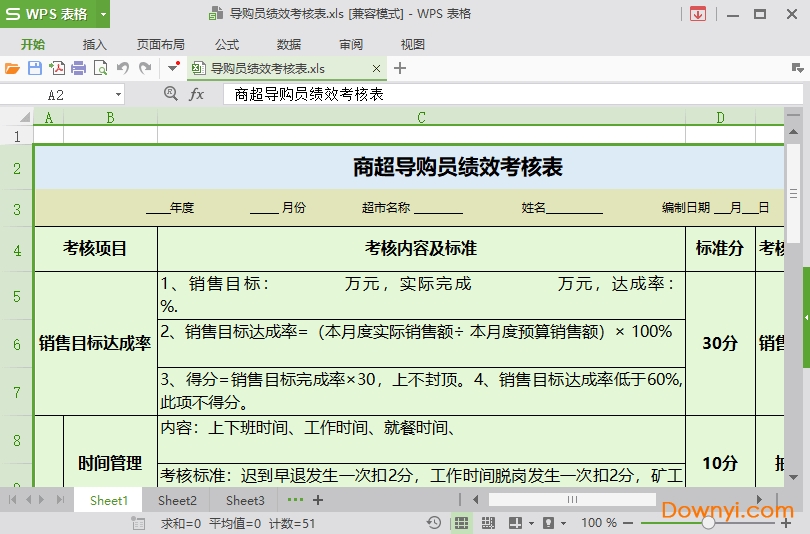Open the 数据 ribbon tab
Screen dimensions: 810x534
[289, 44]
